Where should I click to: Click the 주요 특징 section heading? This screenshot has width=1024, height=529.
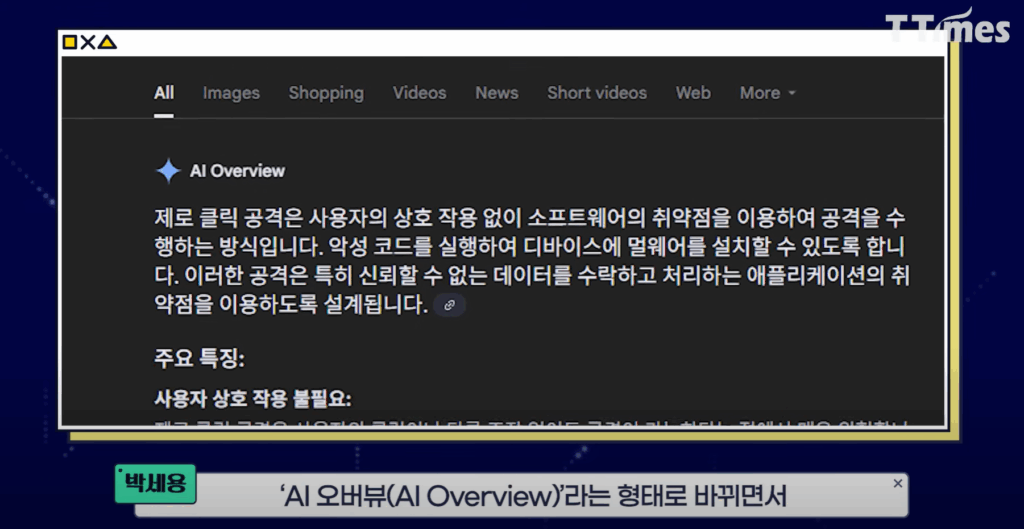199,358
